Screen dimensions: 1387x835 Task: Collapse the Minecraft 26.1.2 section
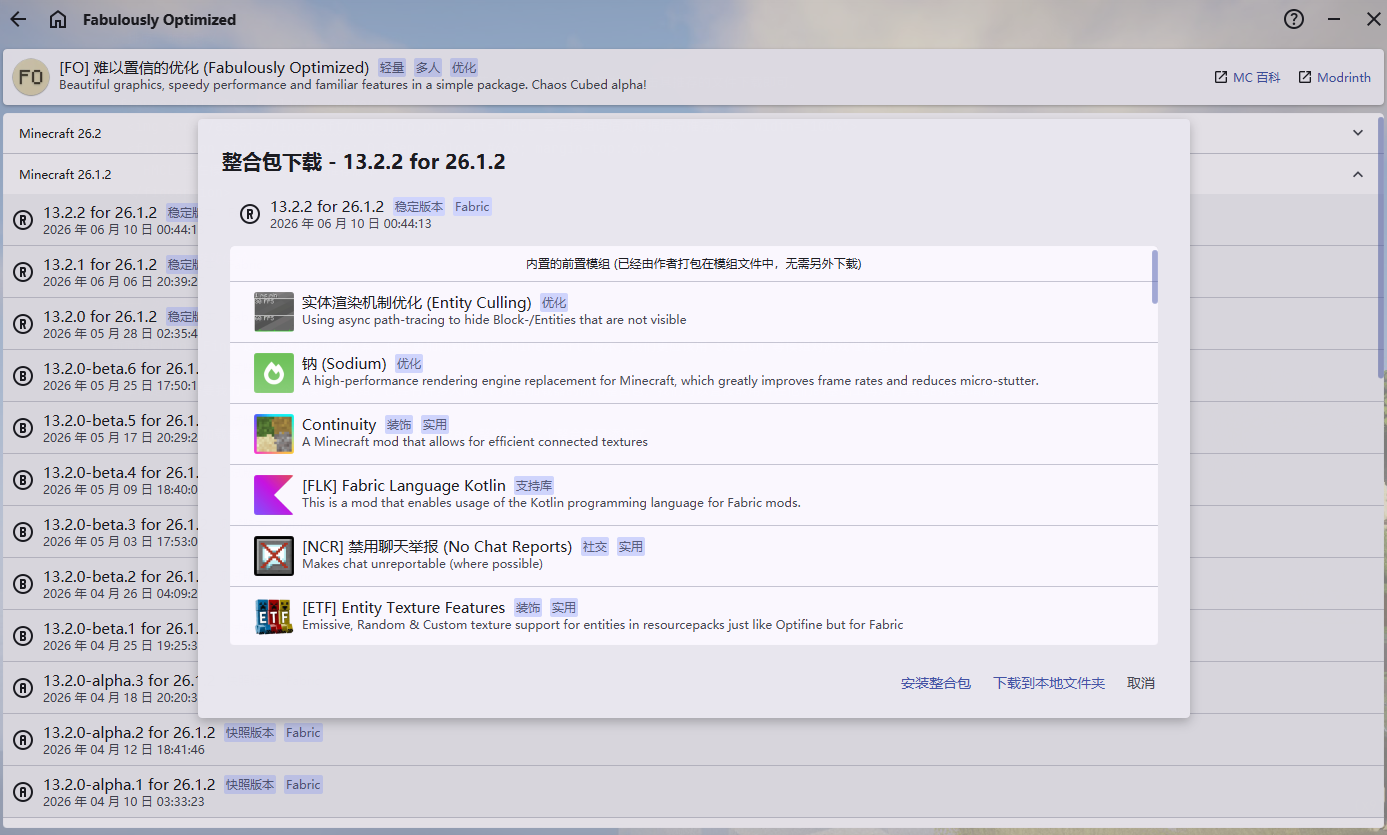point(693,174)
